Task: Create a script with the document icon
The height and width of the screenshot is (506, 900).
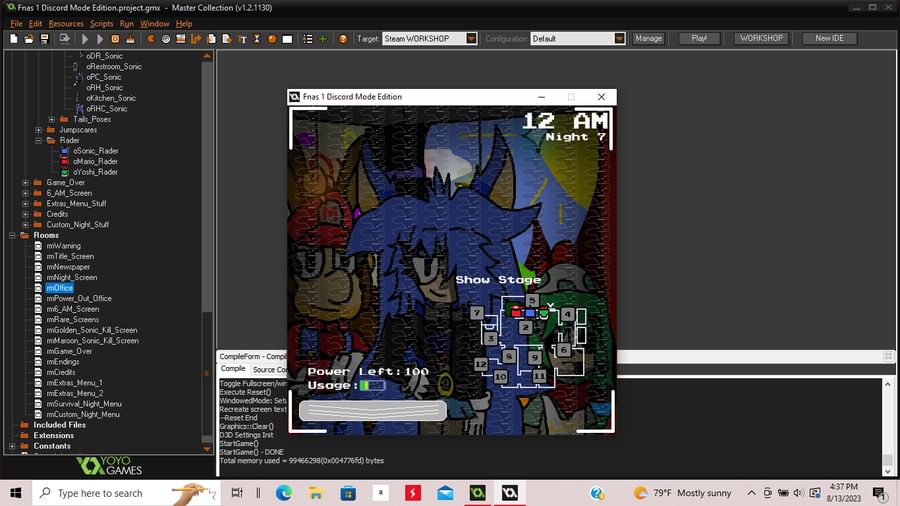Action: pos(211,39)
